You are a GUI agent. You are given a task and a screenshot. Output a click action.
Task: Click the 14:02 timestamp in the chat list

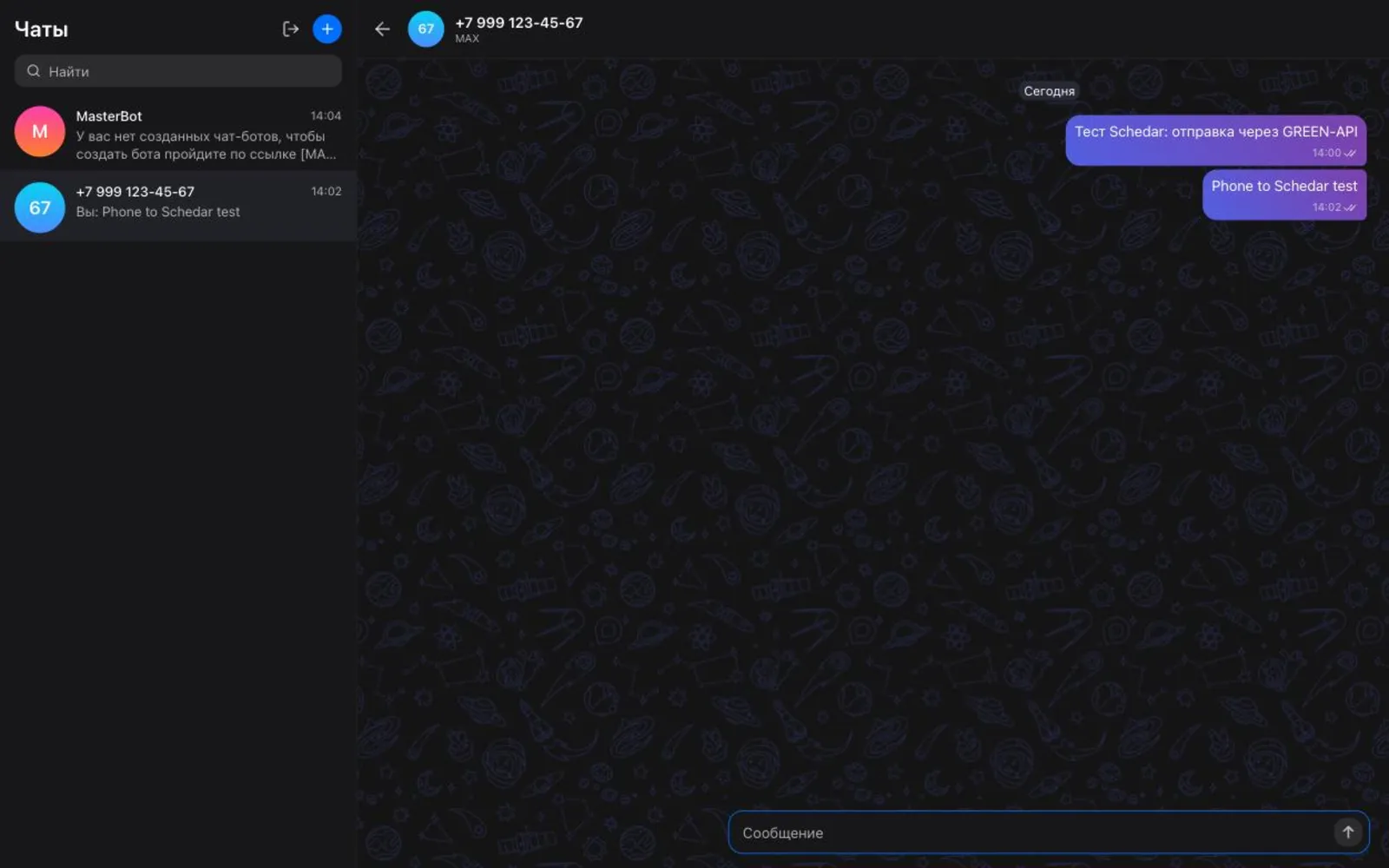pyautogui.click(x=326, y=191)
